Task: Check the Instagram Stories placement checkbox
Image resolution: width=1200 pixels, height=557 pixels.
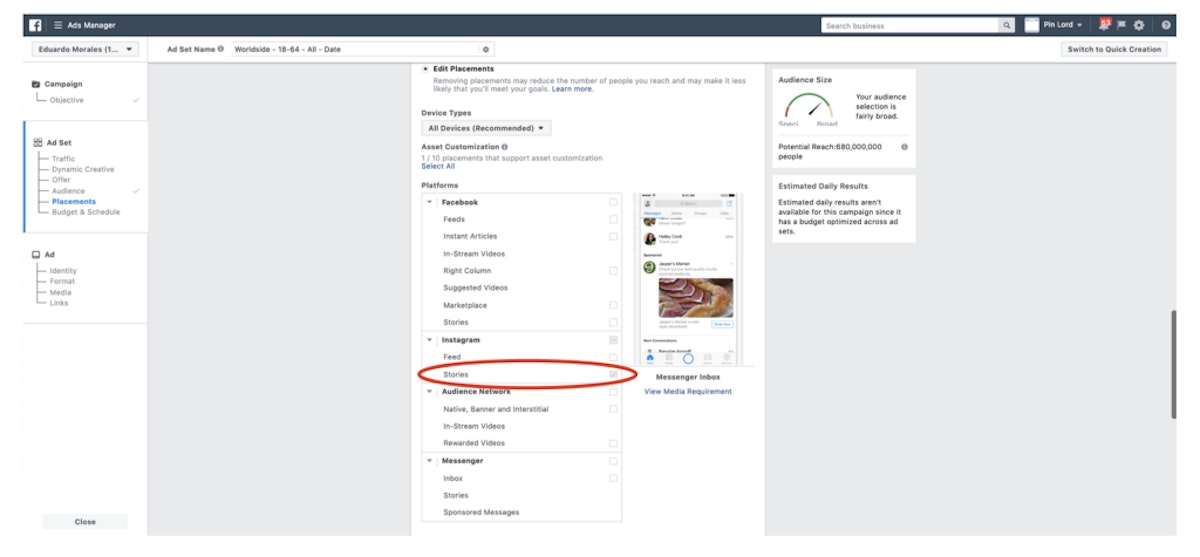Action: point(613,375)
